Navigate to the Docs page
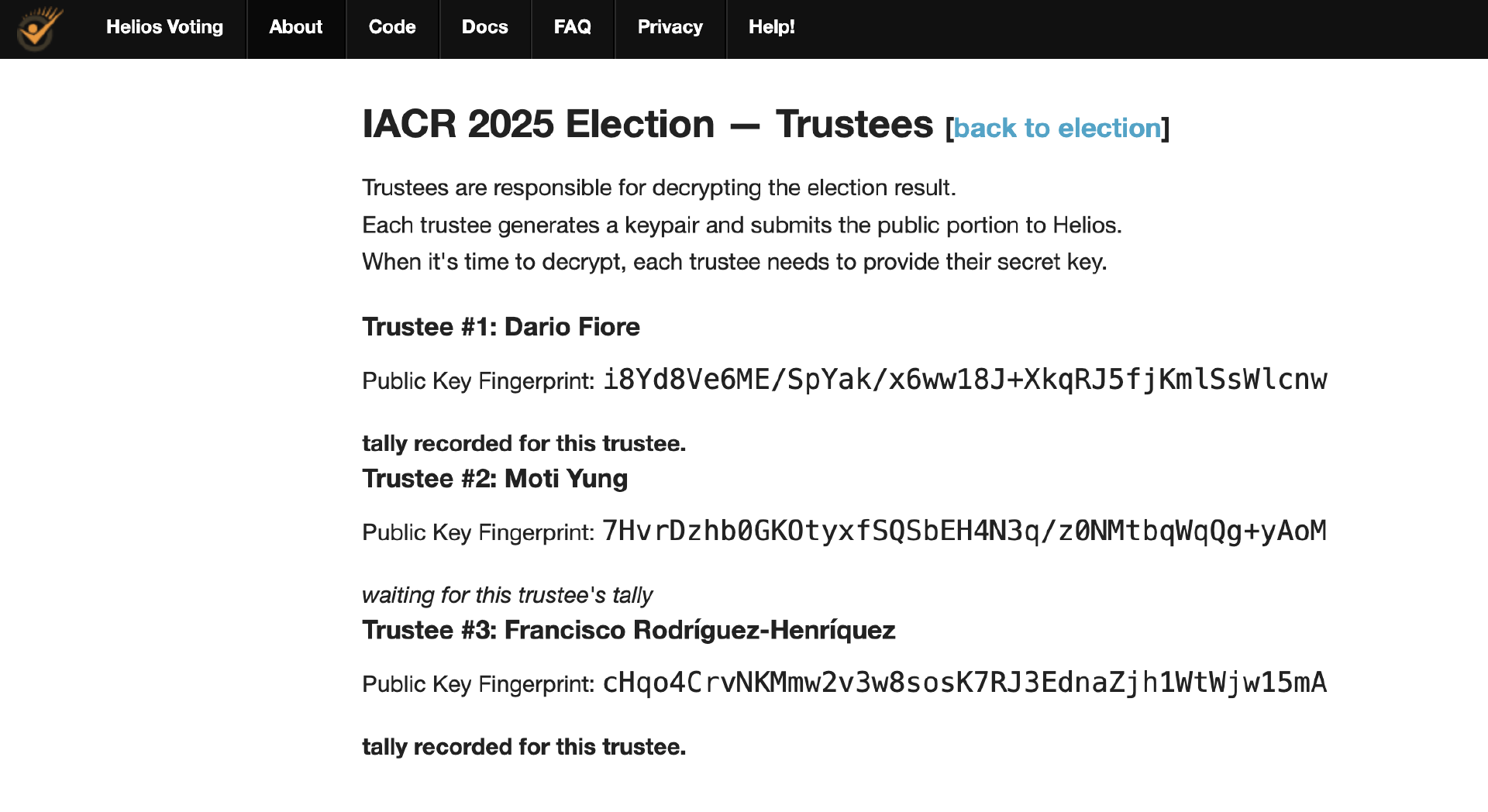 click(x=484, y=27)
